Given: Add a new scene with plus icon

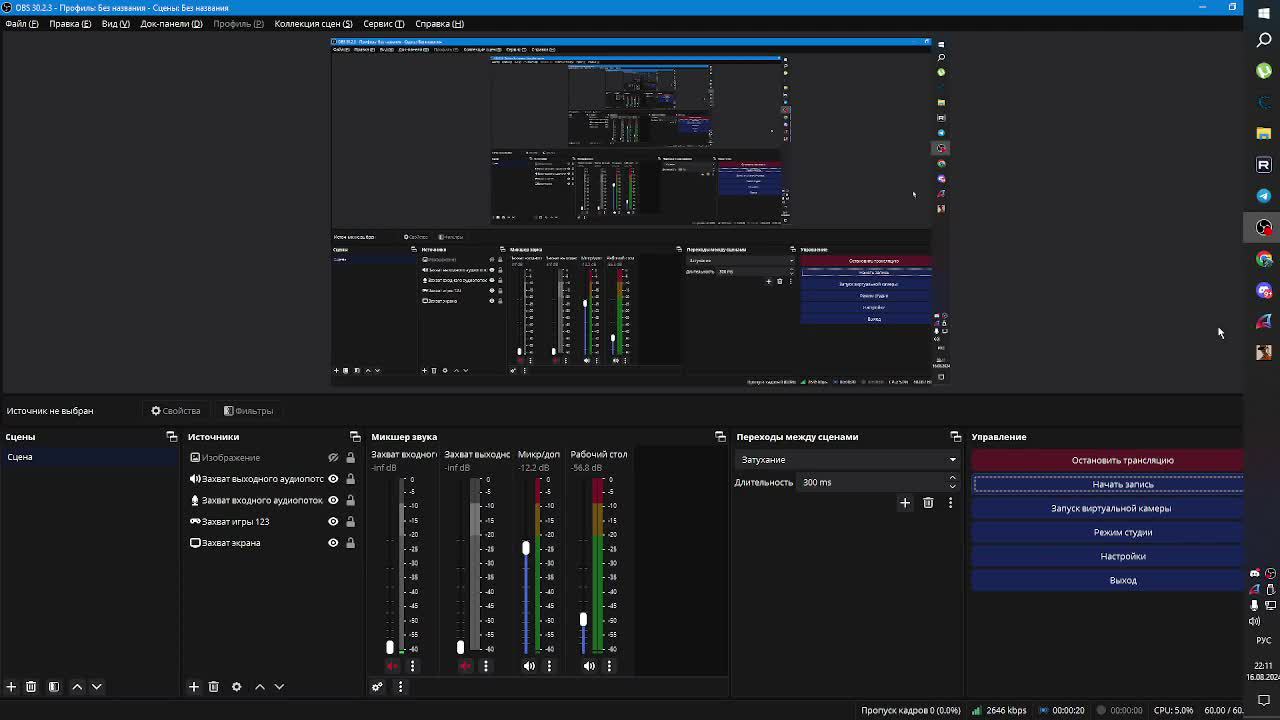Looking at the screenshot, I should [x=11, y=687].
